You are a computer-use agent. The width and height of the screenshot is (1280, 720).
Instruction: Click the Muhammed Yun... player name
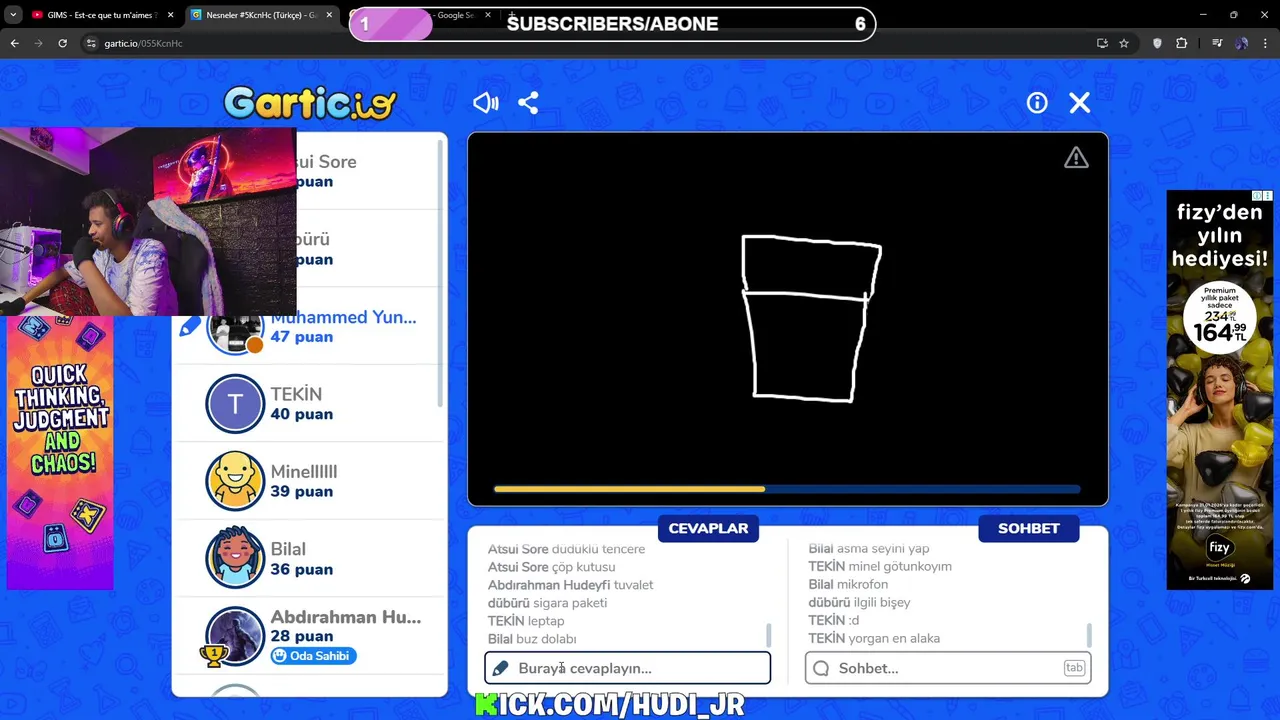pyautogui.click(x=343, y=317)
